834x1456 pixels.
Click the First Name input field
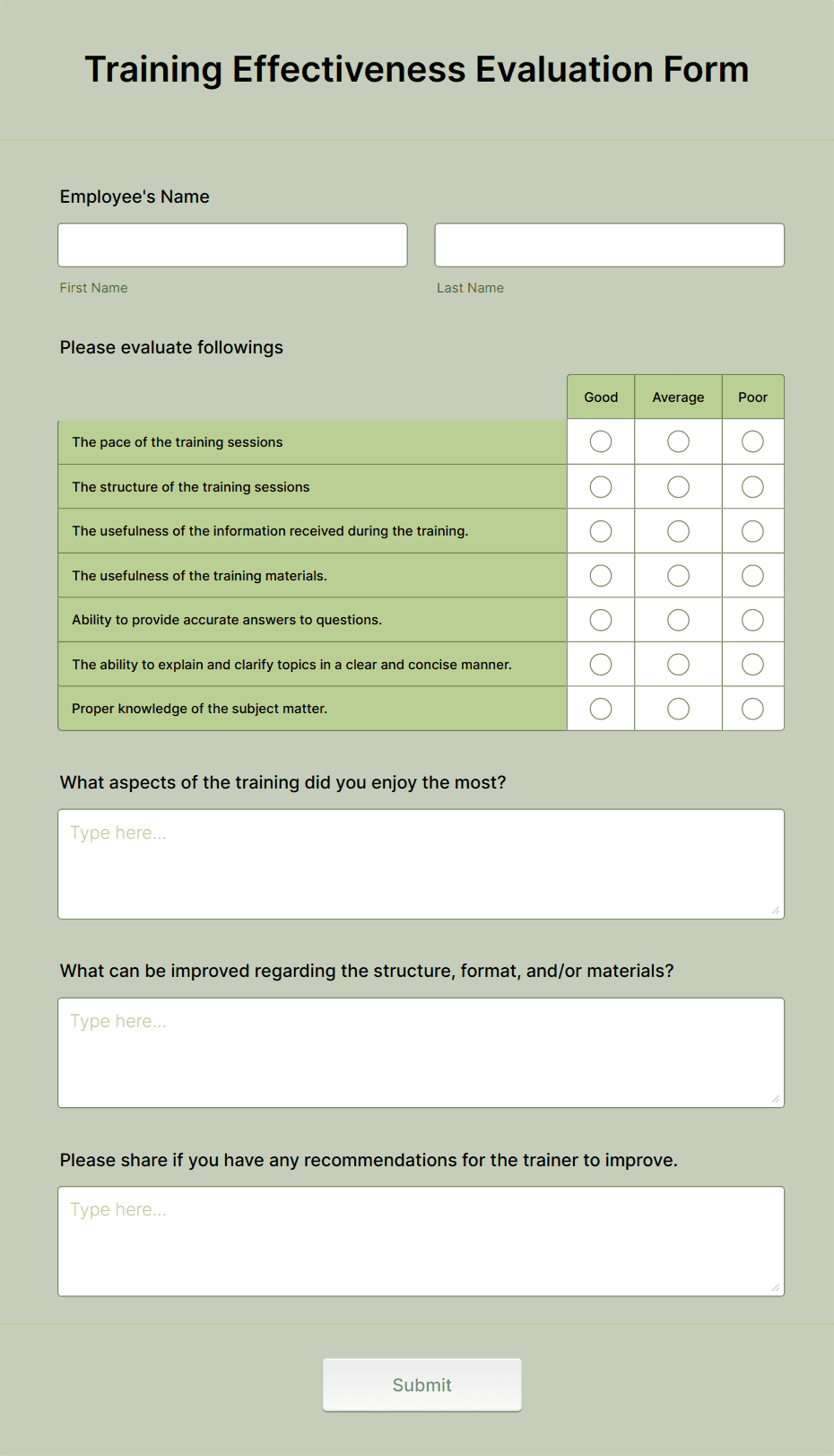point(231,244)
